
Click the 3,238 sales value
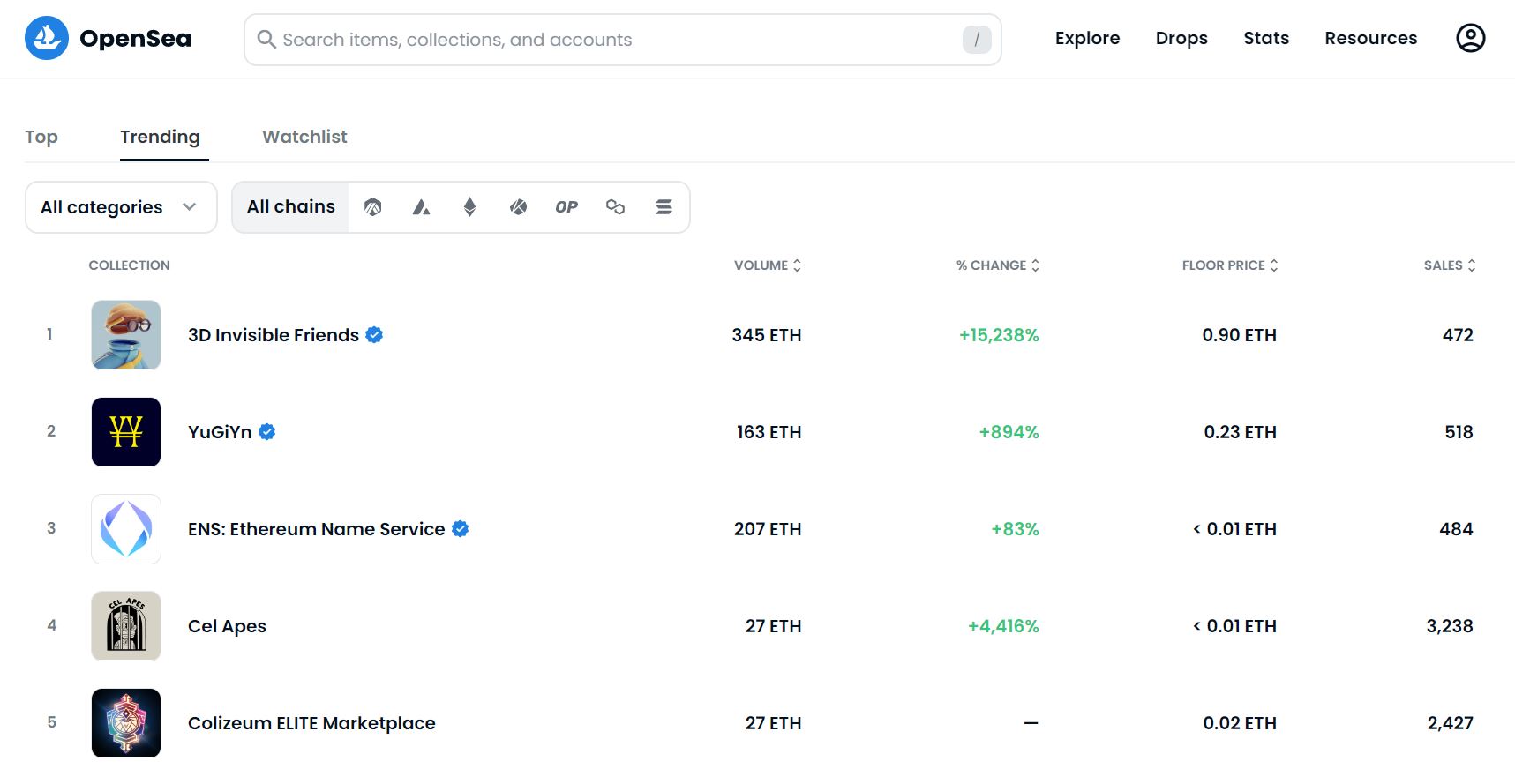1450,626
